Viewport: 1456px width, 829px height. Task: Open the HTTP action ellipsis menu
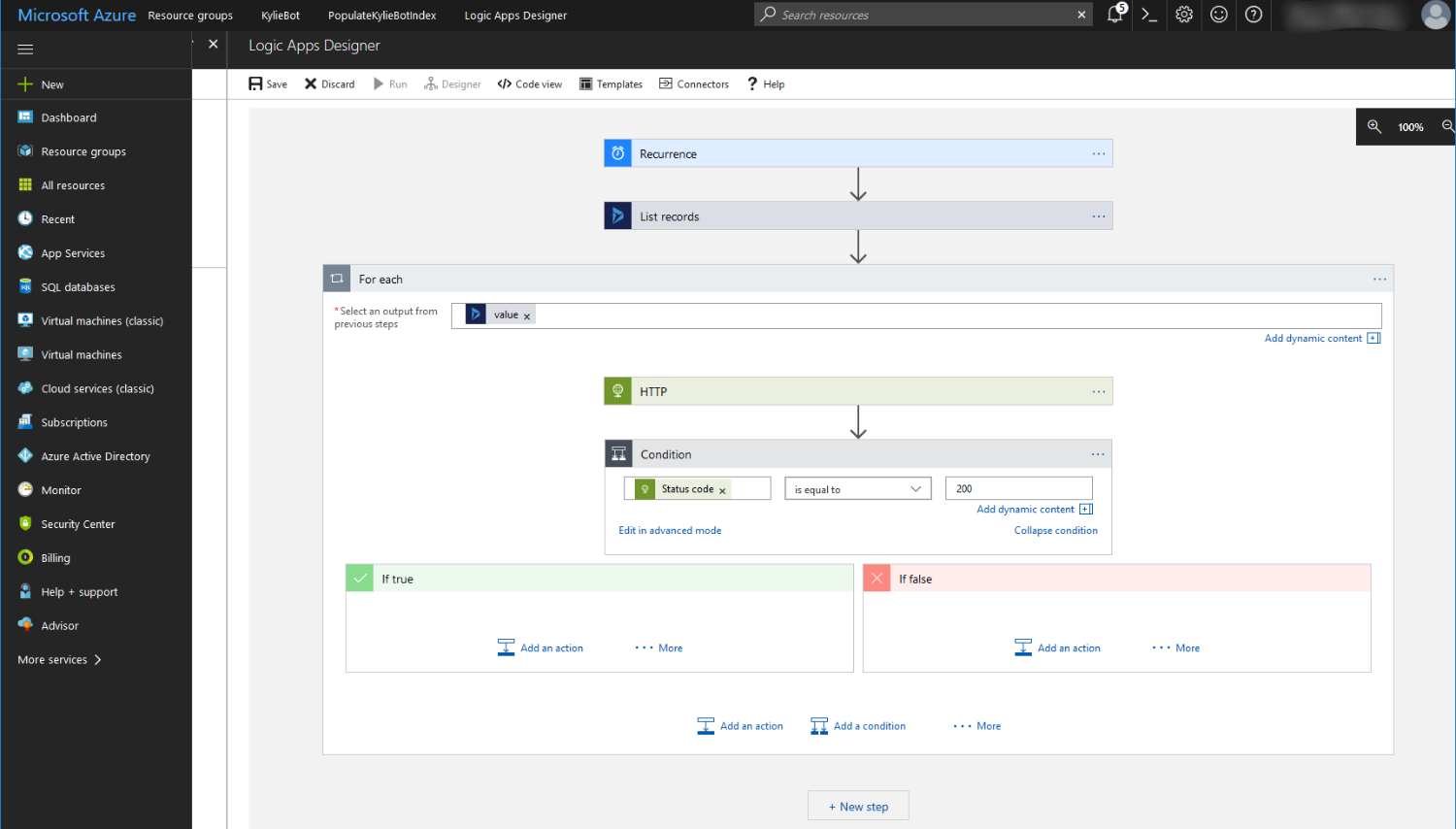(1098, 392)
